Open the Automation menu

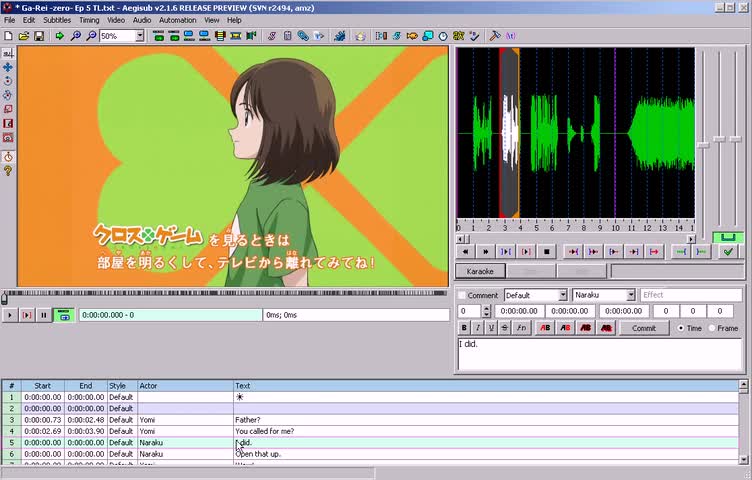(177, 20)
